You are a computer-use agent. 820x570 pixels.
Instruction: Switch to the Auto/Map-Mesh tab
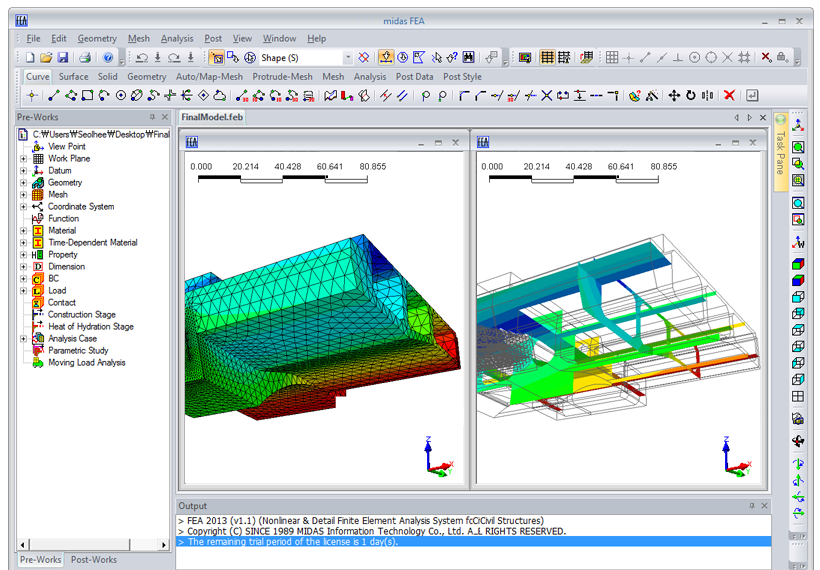coord(209,77)
